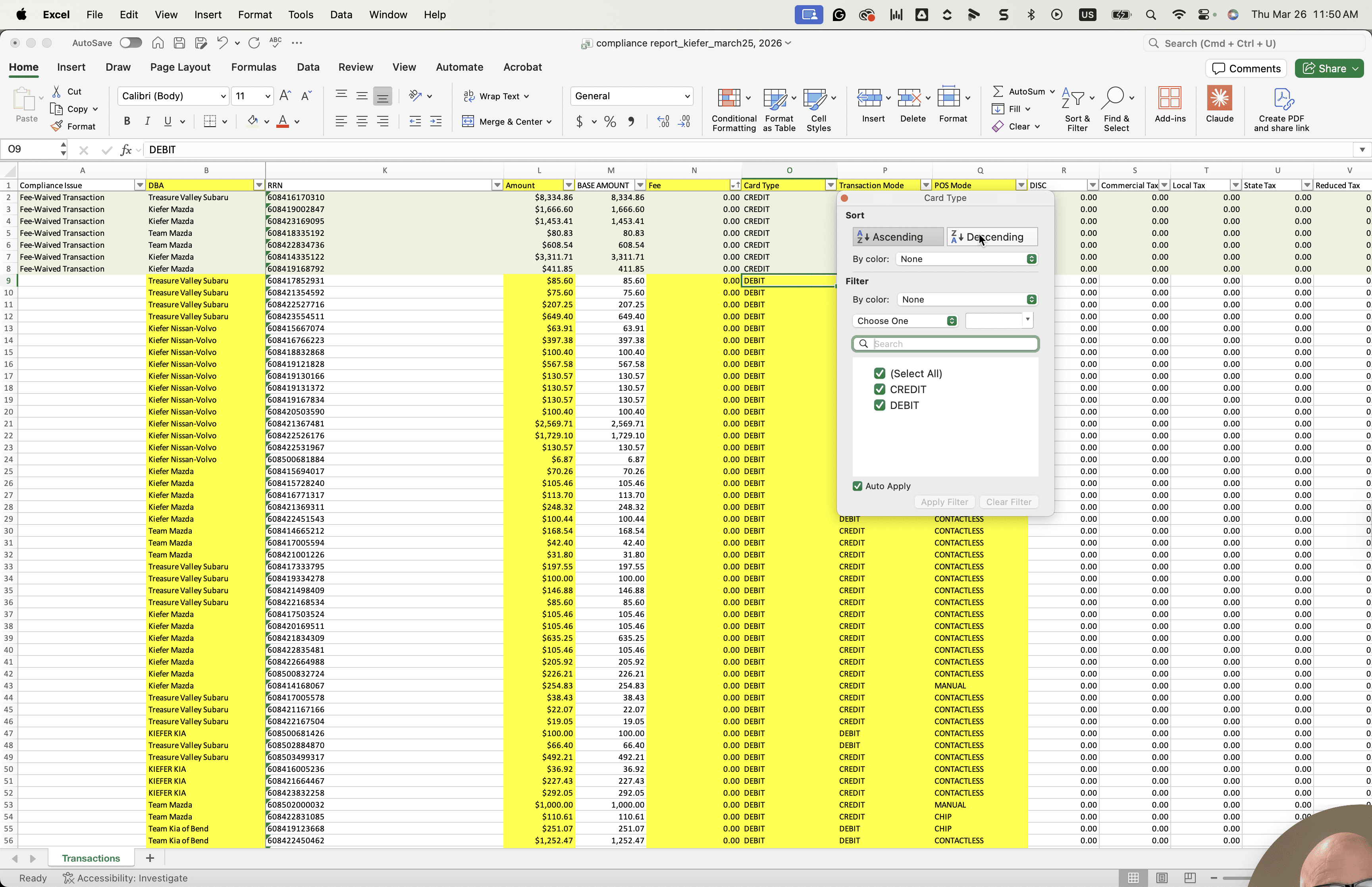Click Increase Font Size icon
1372x887 pixels.
(284, 96)
